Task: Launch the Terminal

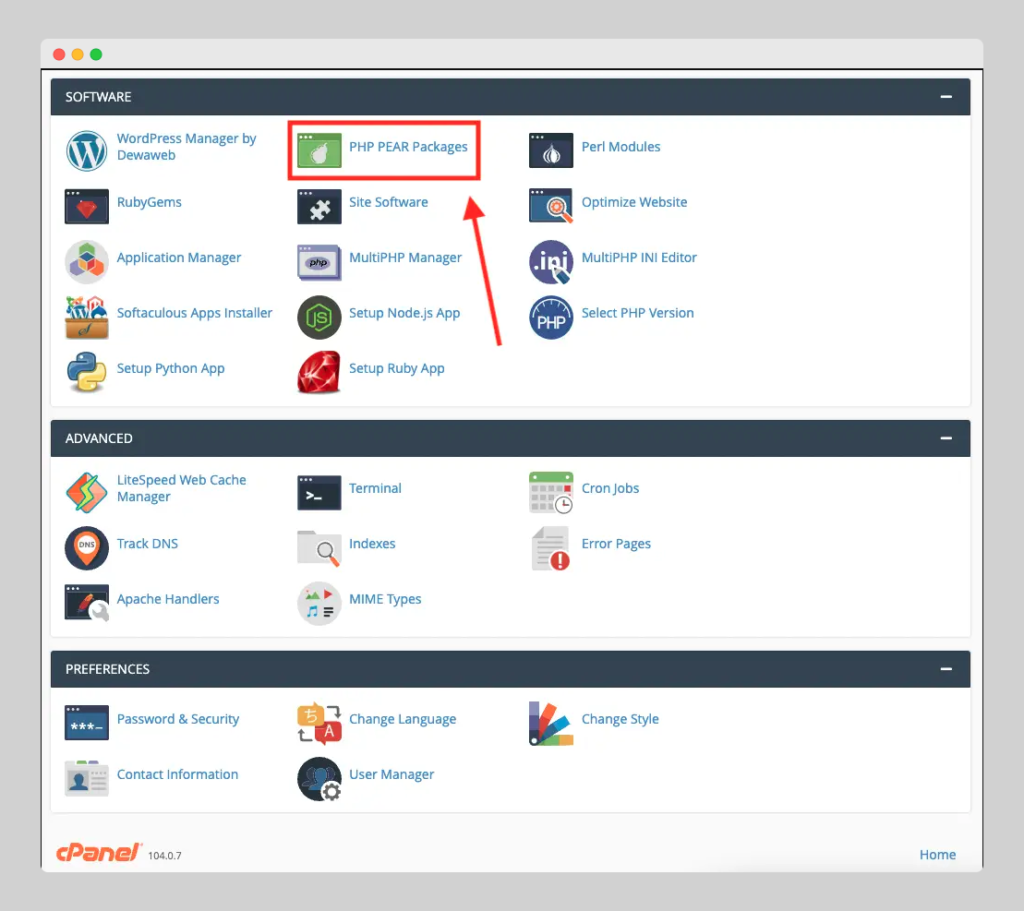Action: 375,488
